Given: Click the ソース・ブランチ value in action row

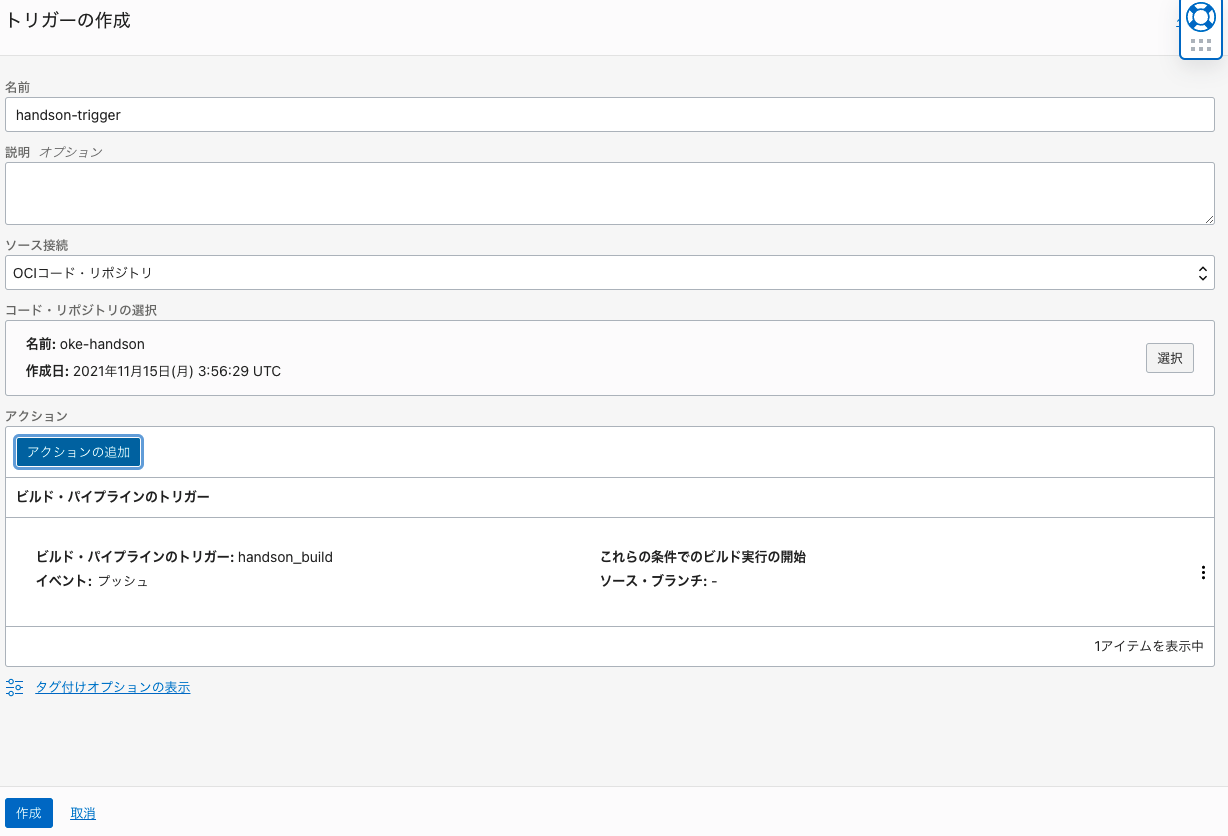Looking at the screenshot, I should tap(713, 581).
